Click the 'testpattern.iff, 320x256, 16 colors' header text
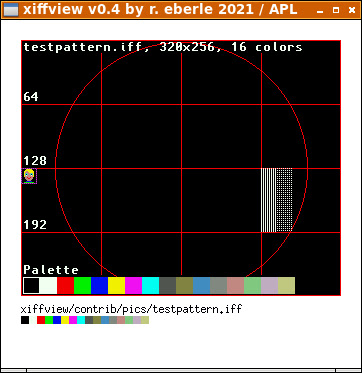 coord(163,47)
